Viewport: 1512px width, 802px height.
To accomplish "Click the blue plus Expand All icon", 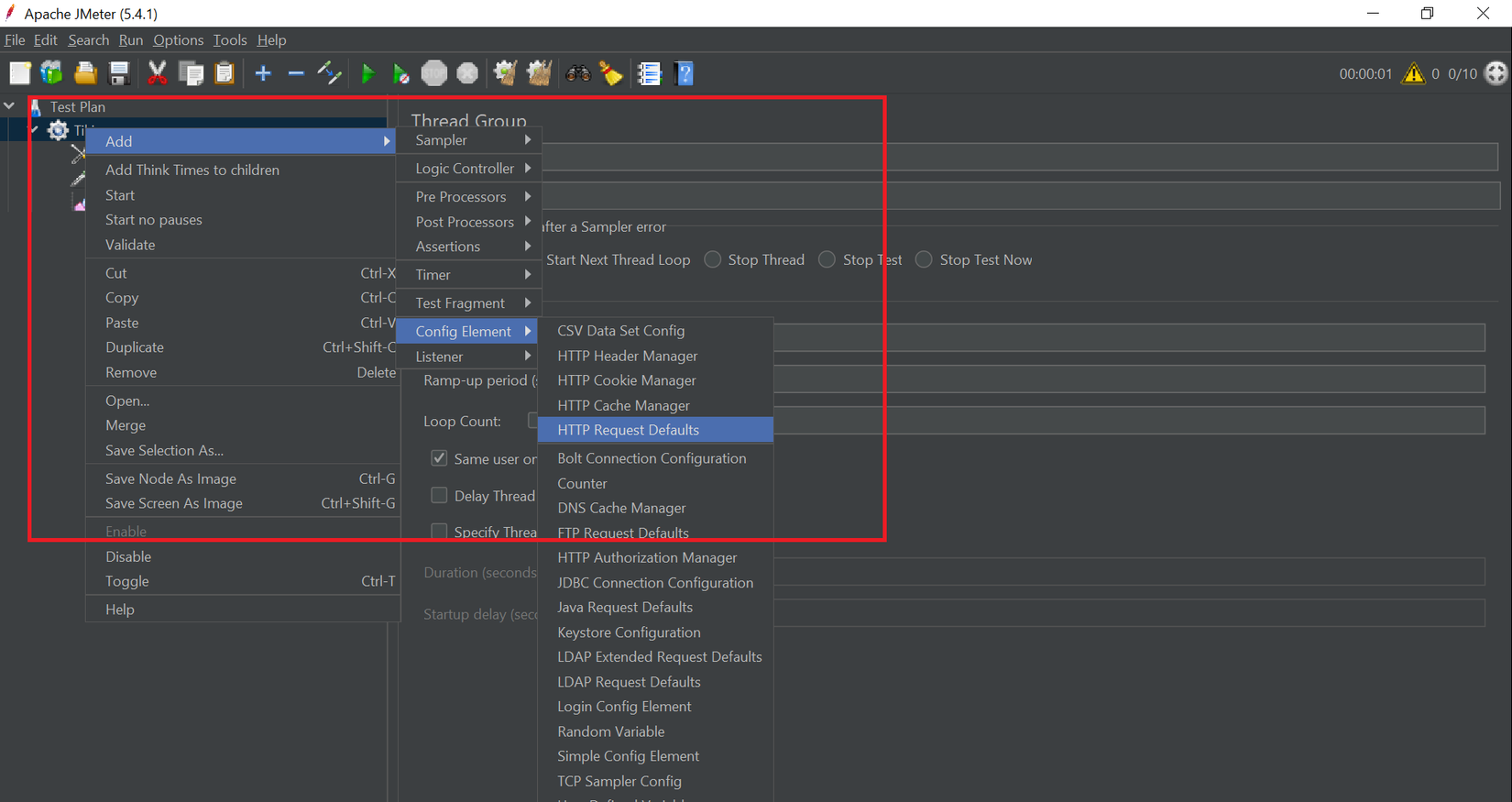I will point(263,73).
